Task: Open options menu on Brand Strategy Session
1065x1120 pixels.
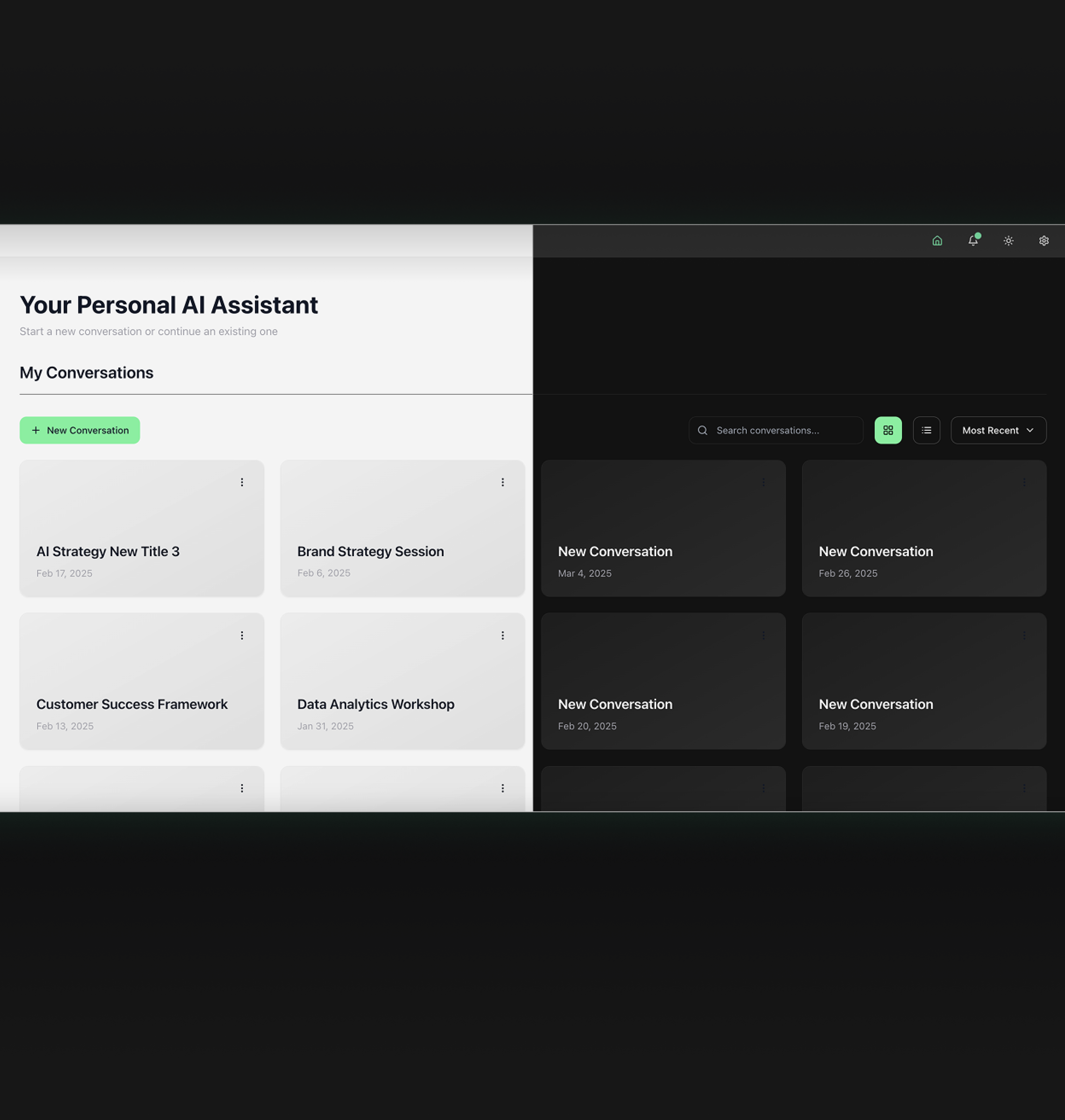Action: tap(502, 482)
